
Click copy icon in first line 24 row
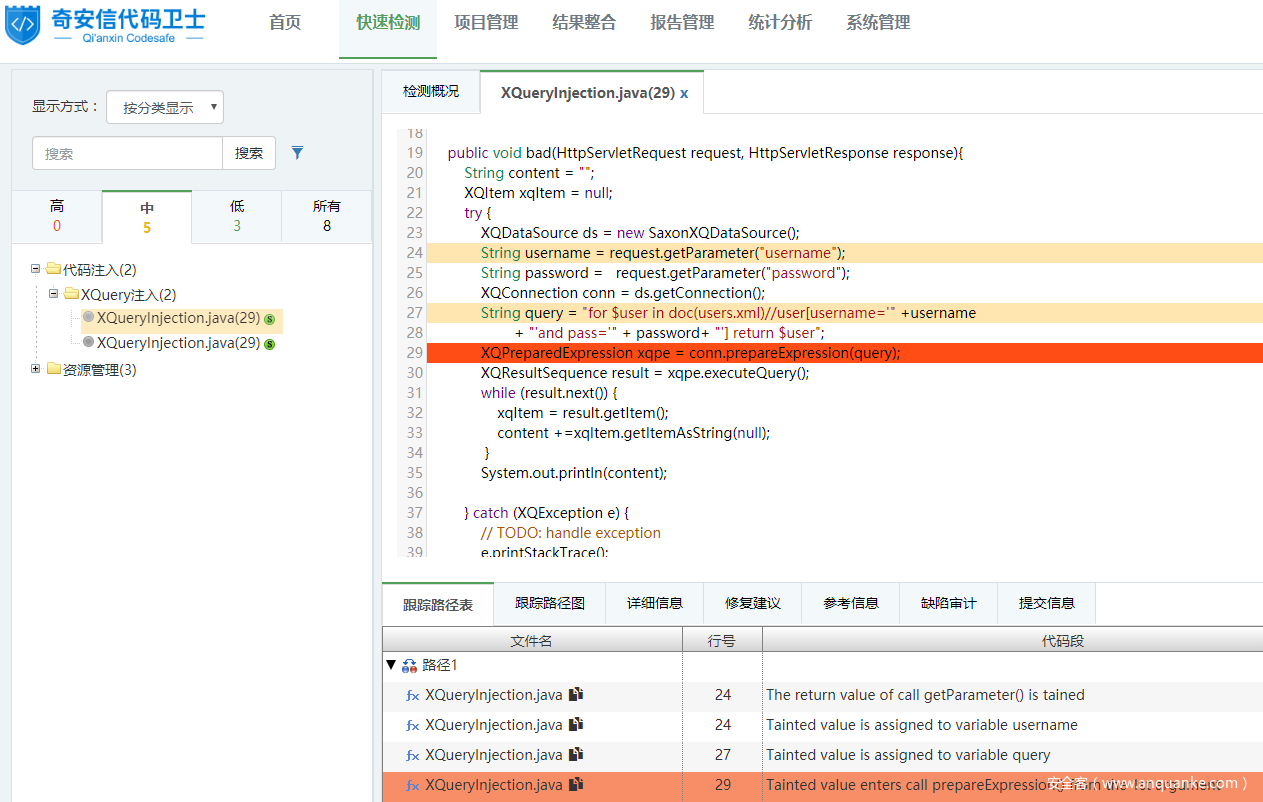[576, 695]
